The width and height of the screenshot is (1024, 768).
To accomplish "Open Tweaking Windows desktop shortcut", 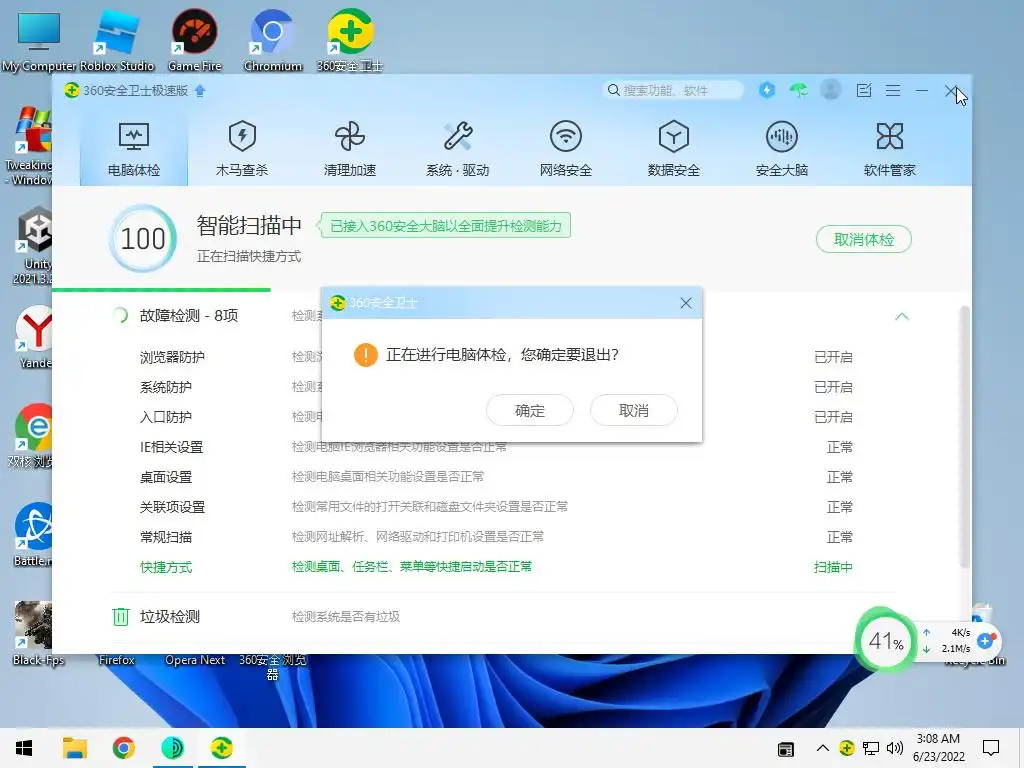I will point(29,145).
